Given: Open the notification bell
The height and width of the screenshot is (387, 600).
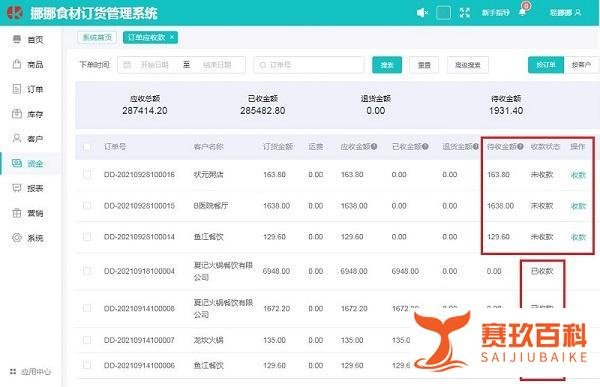Looking at the screenshot, I should 523,11.
